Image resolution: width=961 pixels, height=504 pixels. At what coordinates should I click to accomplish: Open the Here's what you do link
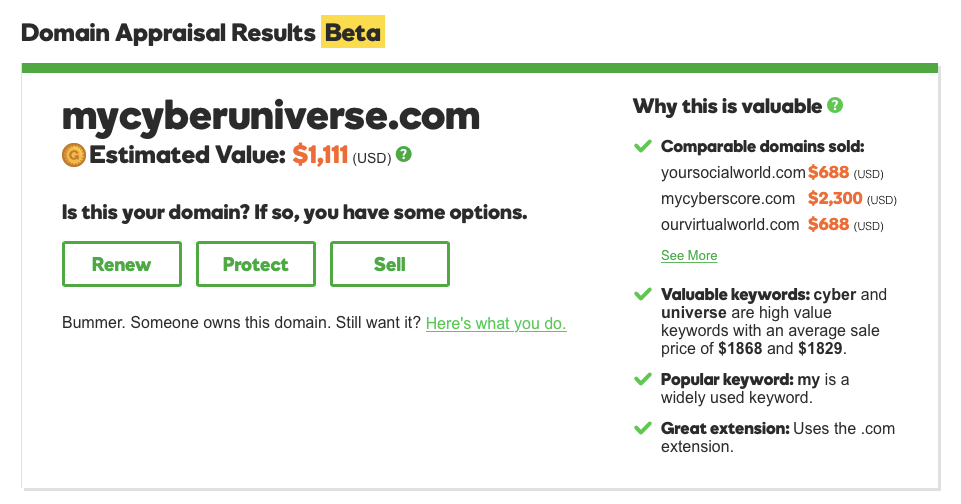[x=496, y=323]
